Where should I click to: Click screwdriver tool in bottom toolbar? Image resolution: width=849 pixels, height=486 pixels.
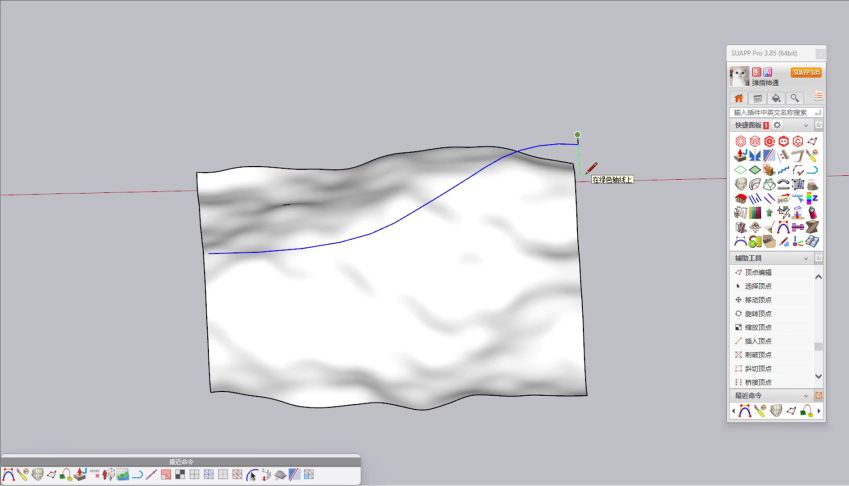click(23, 475)
